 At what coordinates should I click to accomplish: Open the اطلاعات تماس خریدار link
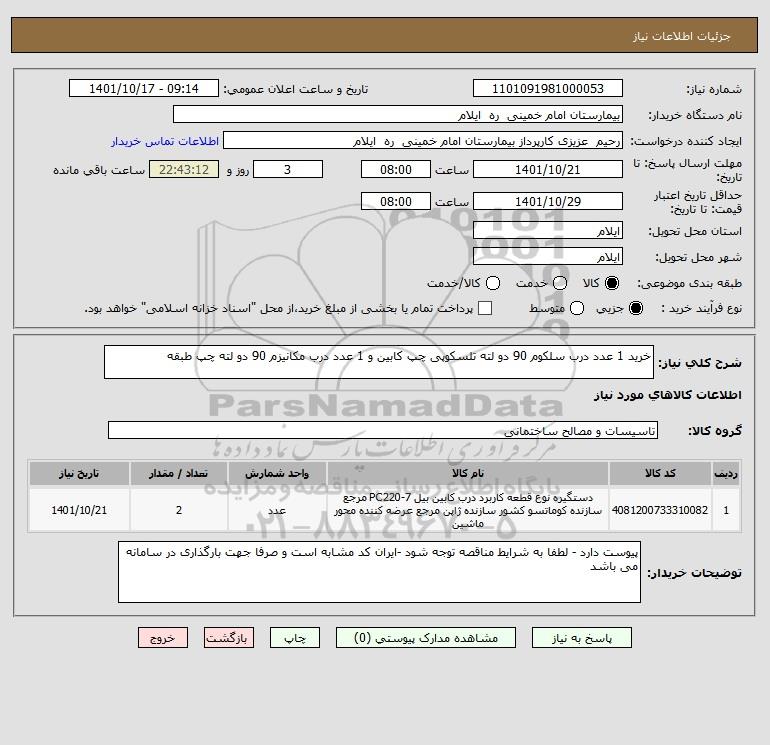[x=165, y=141]
